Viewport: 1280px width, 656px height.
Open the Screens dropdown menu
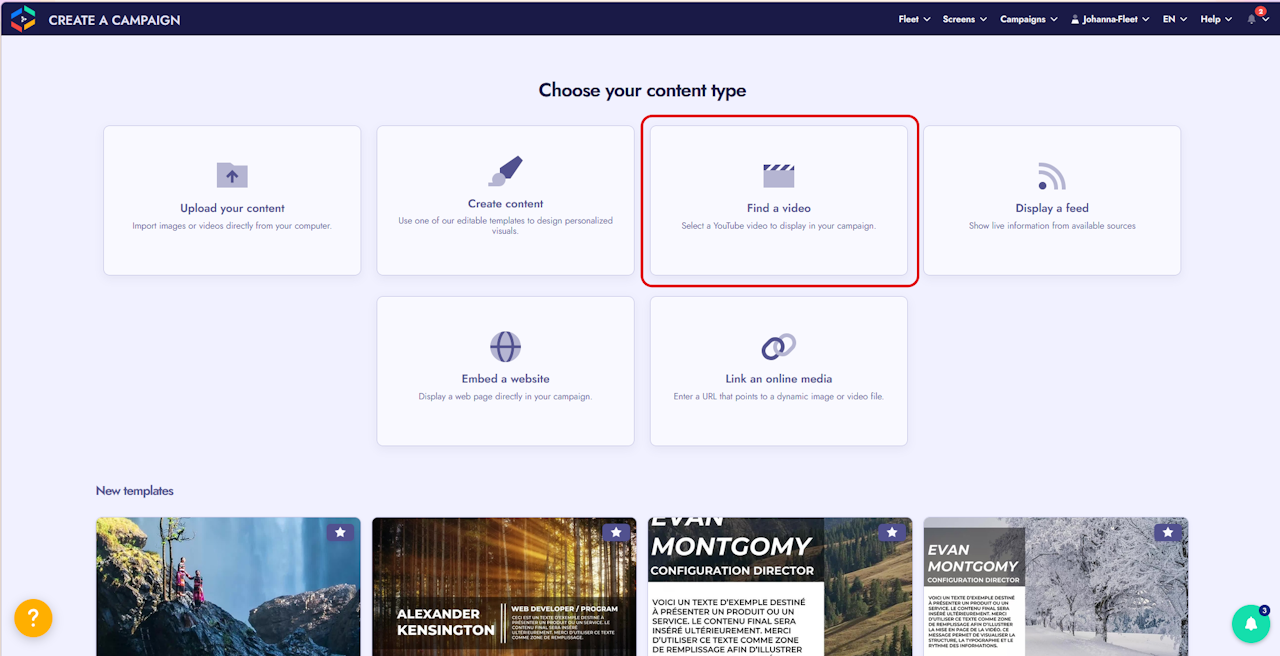point(964,19)
